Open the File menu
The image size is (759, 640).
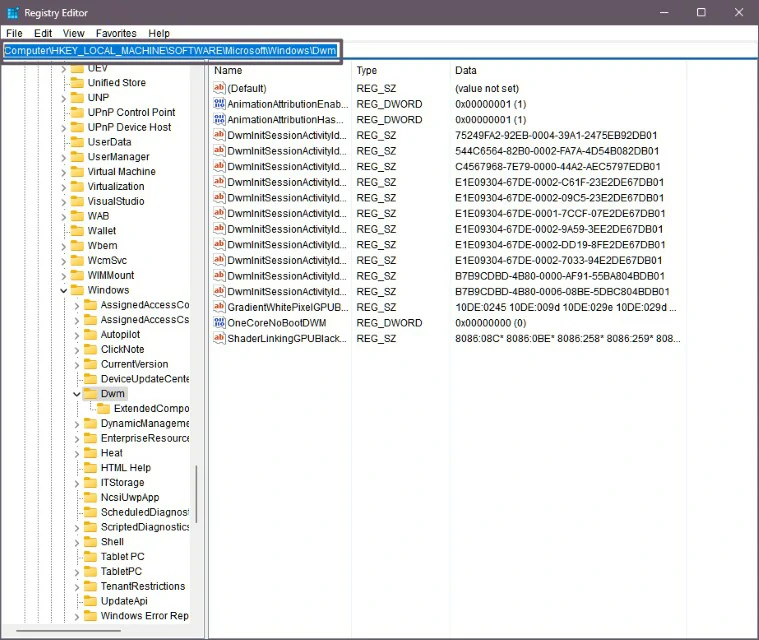pos(14,33)
